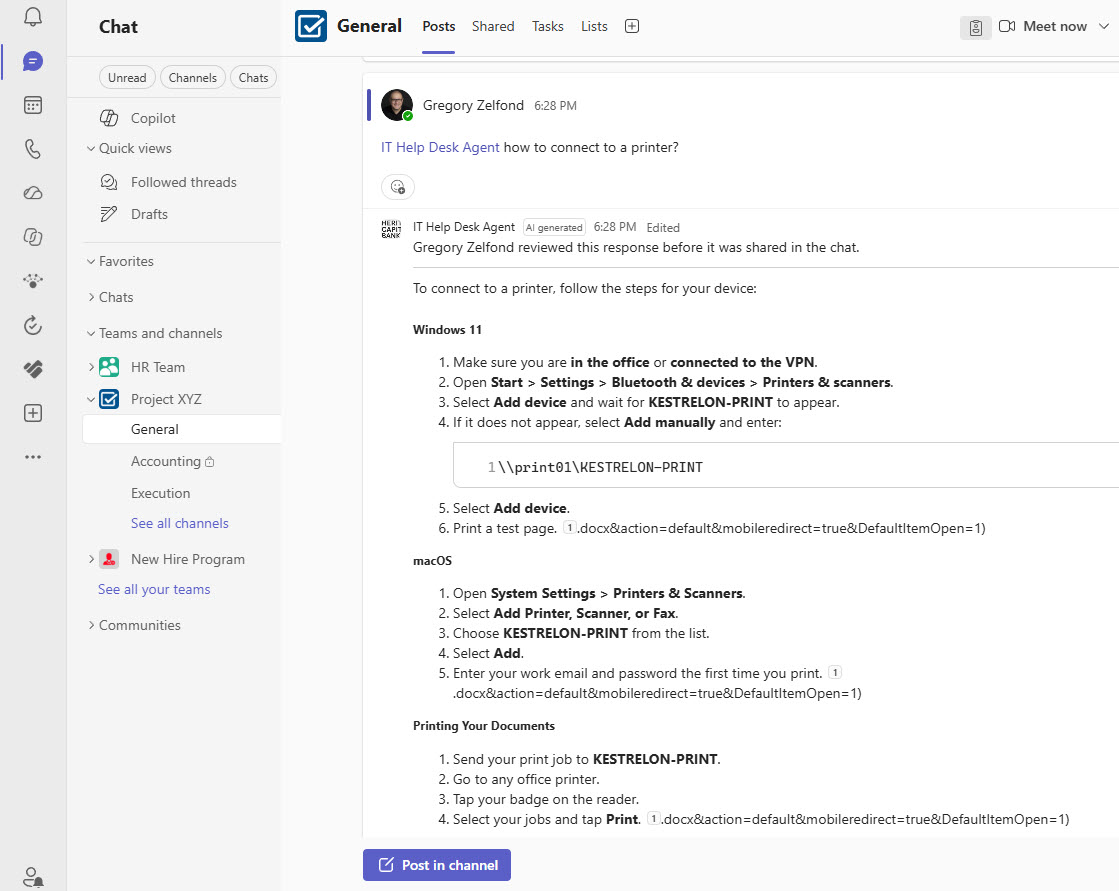This screenshot has height=891, width=1119.
Task: Click the Apps plus icon in rail
Action: click(x=33, y=413)
